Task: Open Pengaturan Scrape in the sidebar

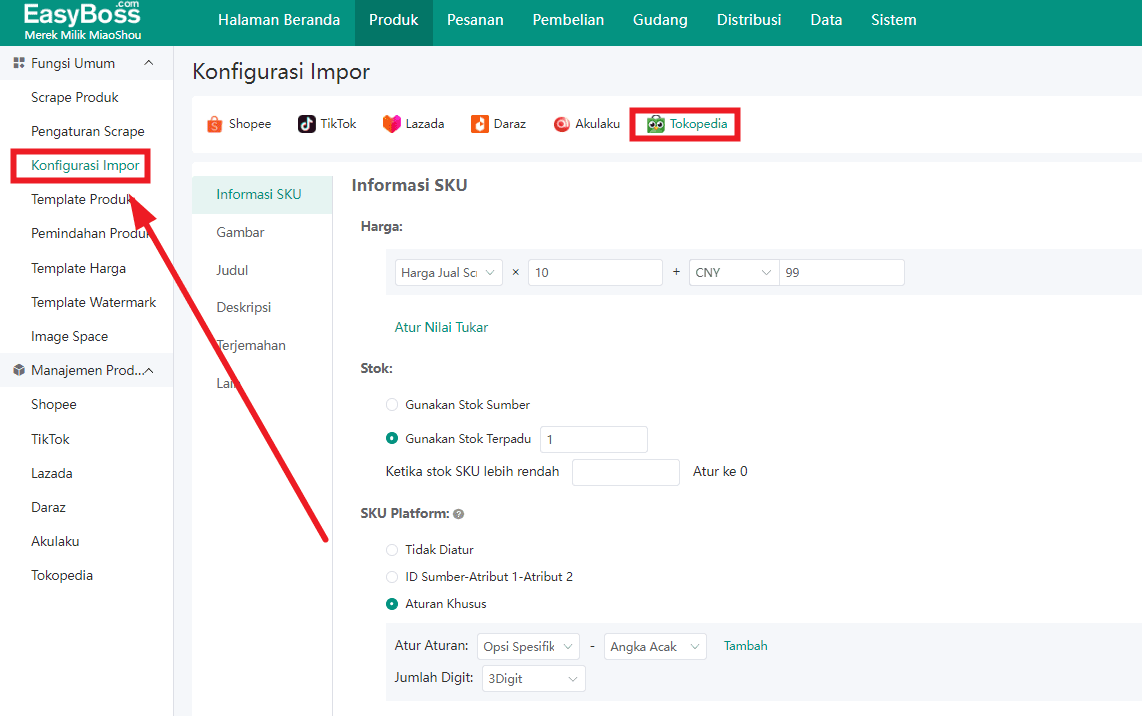Action: (x=87, y=131)
